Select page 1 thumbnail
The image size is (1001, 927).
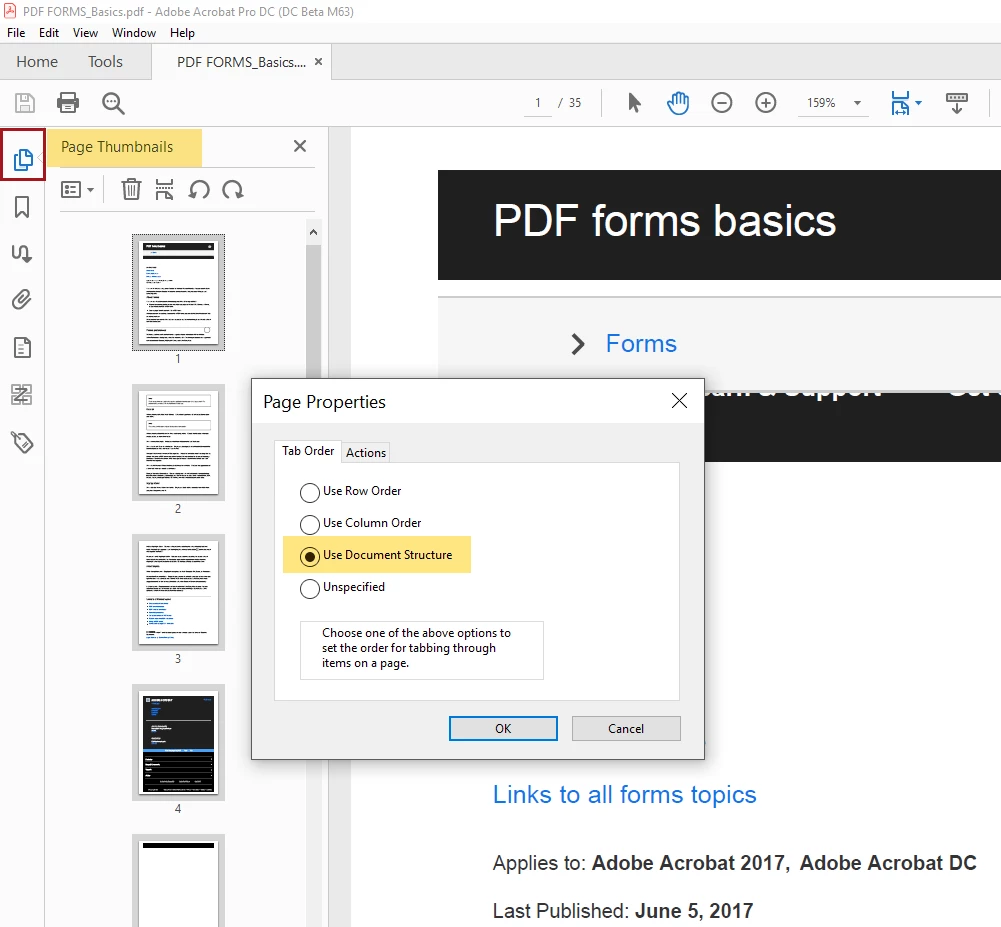point(178,292)
